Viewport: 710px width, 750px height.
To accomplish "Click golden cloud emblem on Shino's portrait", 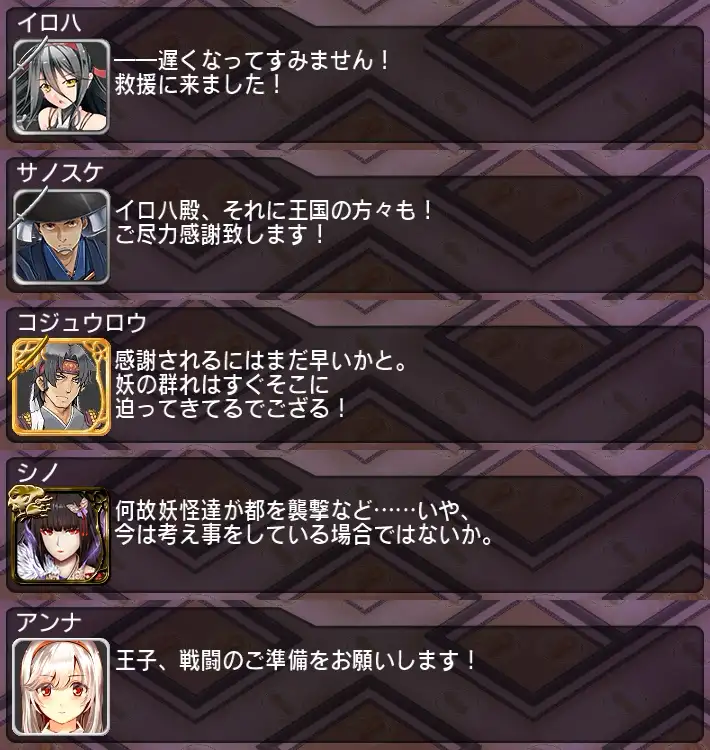I will tap(31, 502).
